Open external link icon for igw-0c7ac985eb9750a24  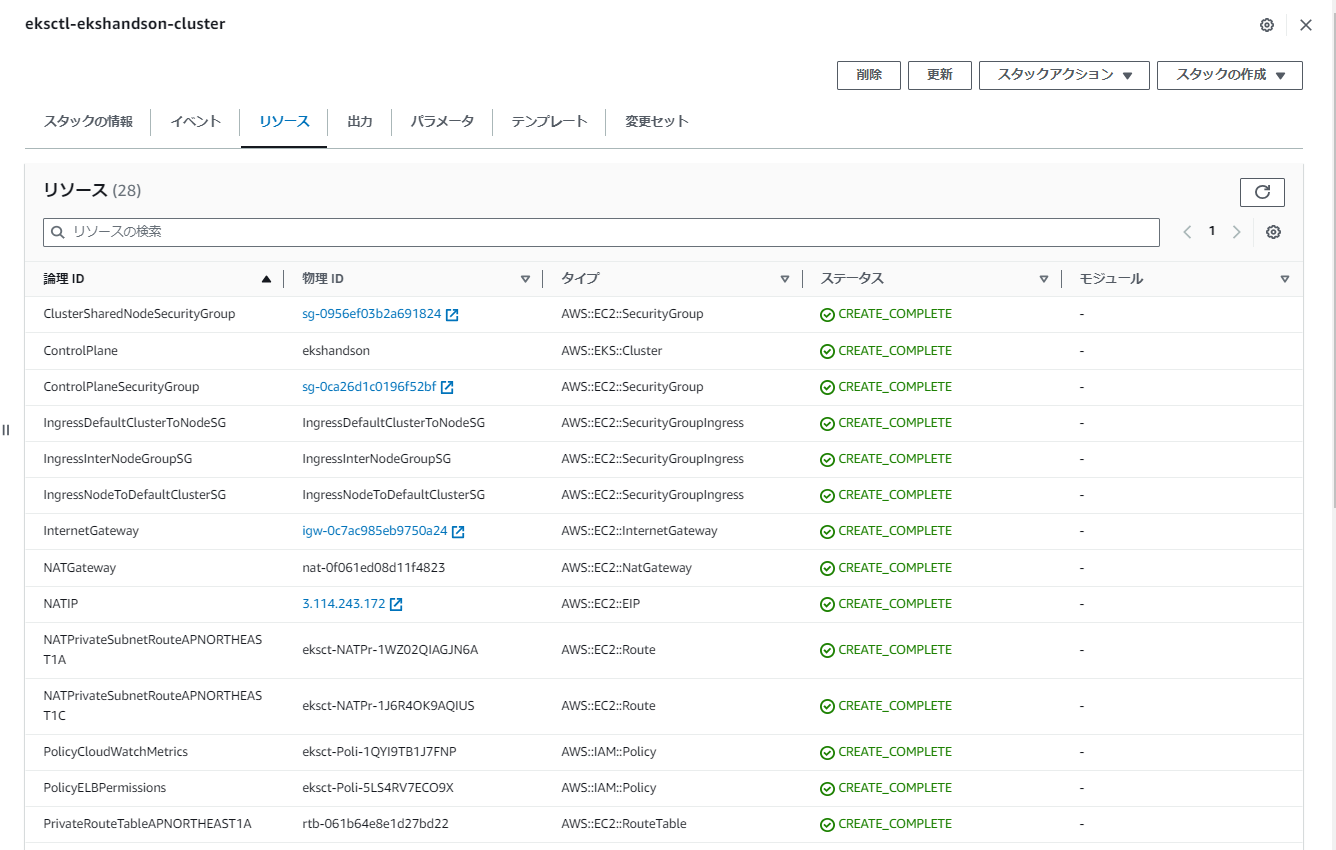pyautogui.click(x=458, y=531)
